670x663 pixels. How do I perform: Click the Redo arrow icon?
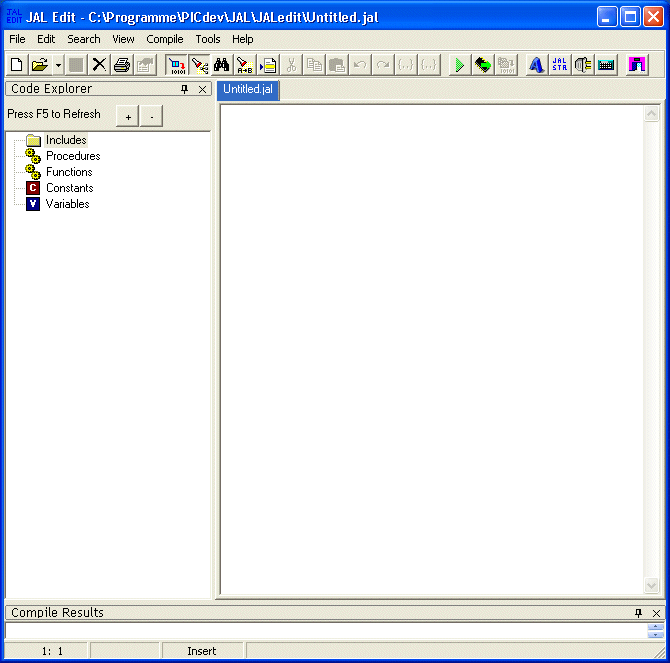click(x=383, y=65)
